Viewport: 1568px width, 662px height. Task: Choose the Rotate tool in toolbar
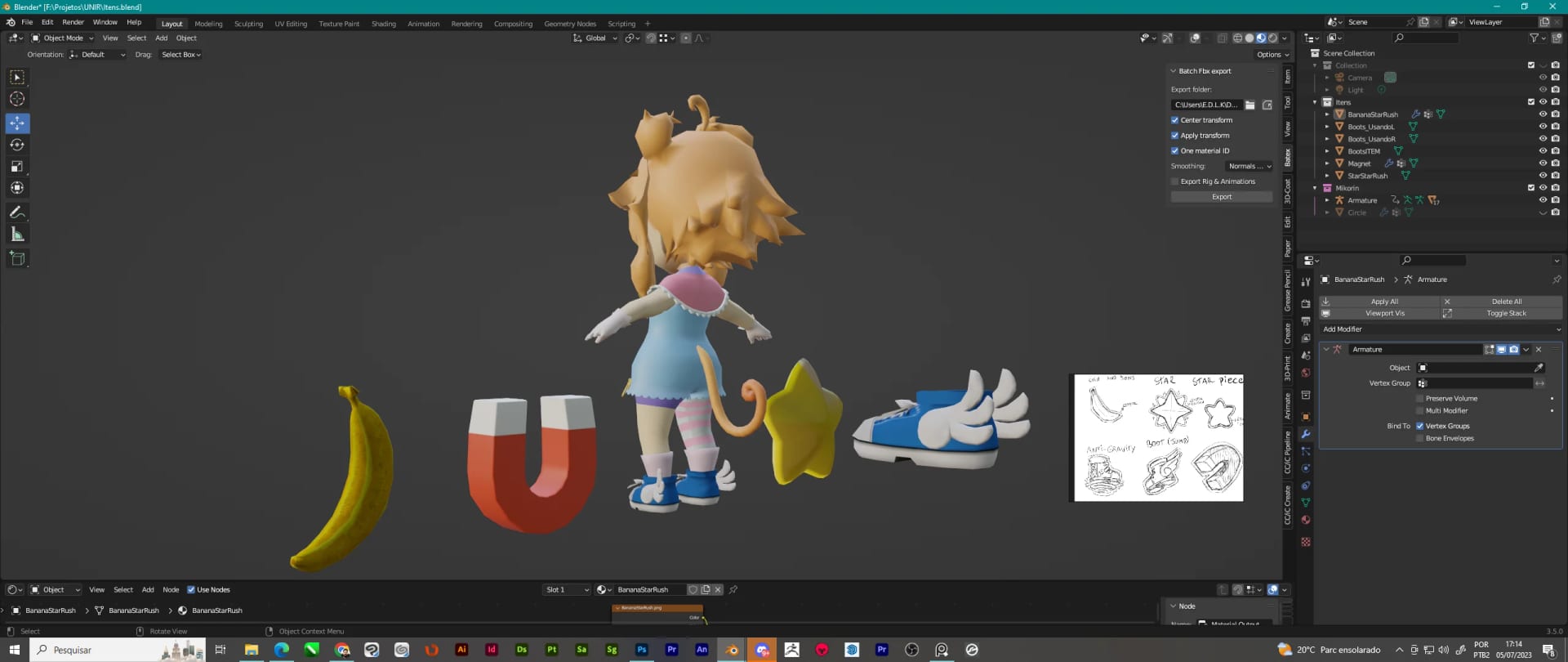17,145
